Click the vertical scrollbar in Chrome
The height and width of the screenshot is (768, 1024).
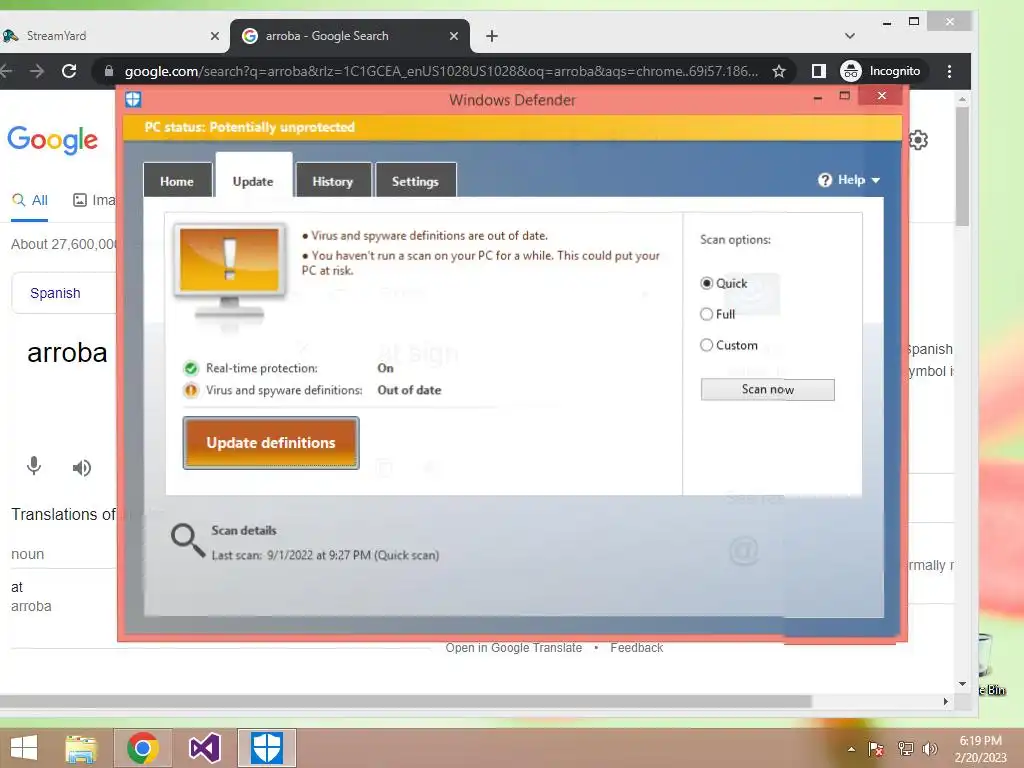pos(962,167)
